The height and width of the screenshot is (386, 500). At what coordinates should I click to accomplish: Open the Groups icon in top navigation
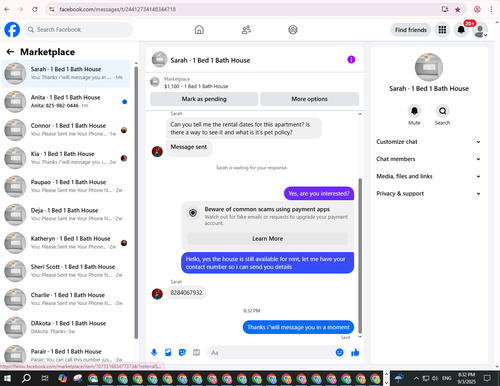(x=293, y=30)
